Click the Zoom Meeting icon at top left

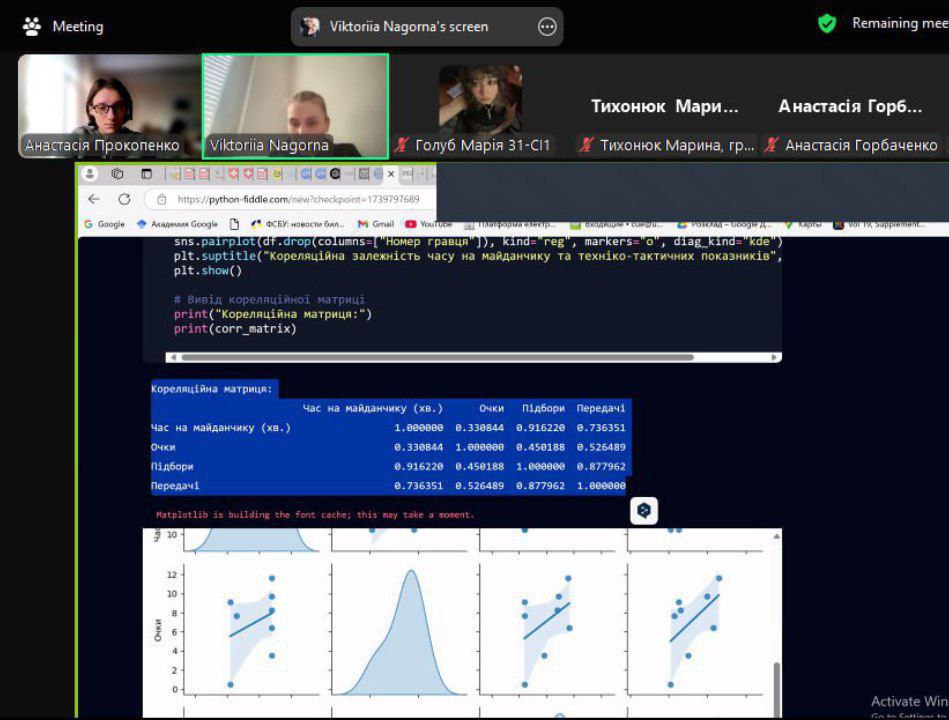(31, 26)
